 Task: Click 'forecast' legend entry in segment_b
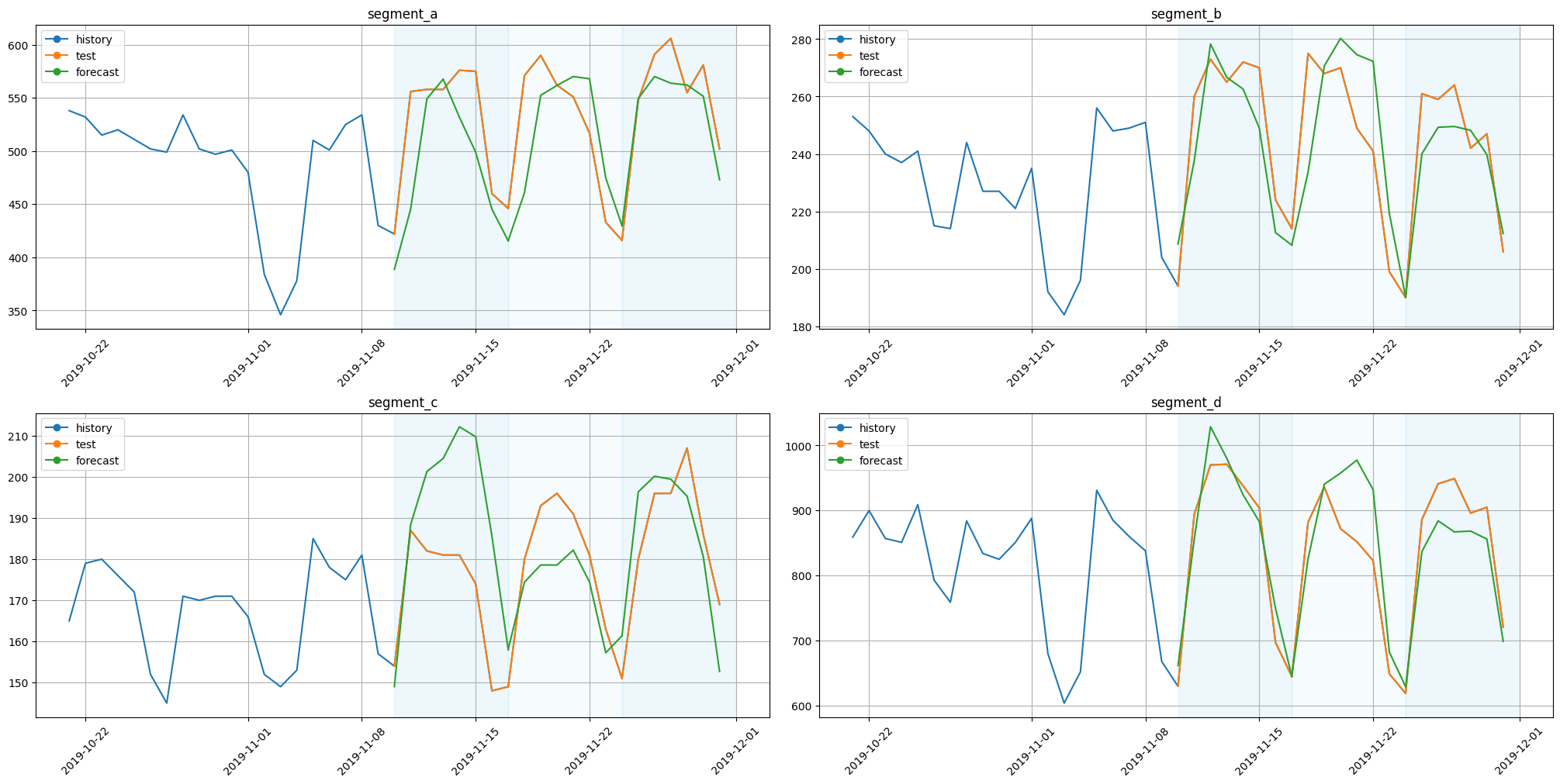(x=866, y=72)
